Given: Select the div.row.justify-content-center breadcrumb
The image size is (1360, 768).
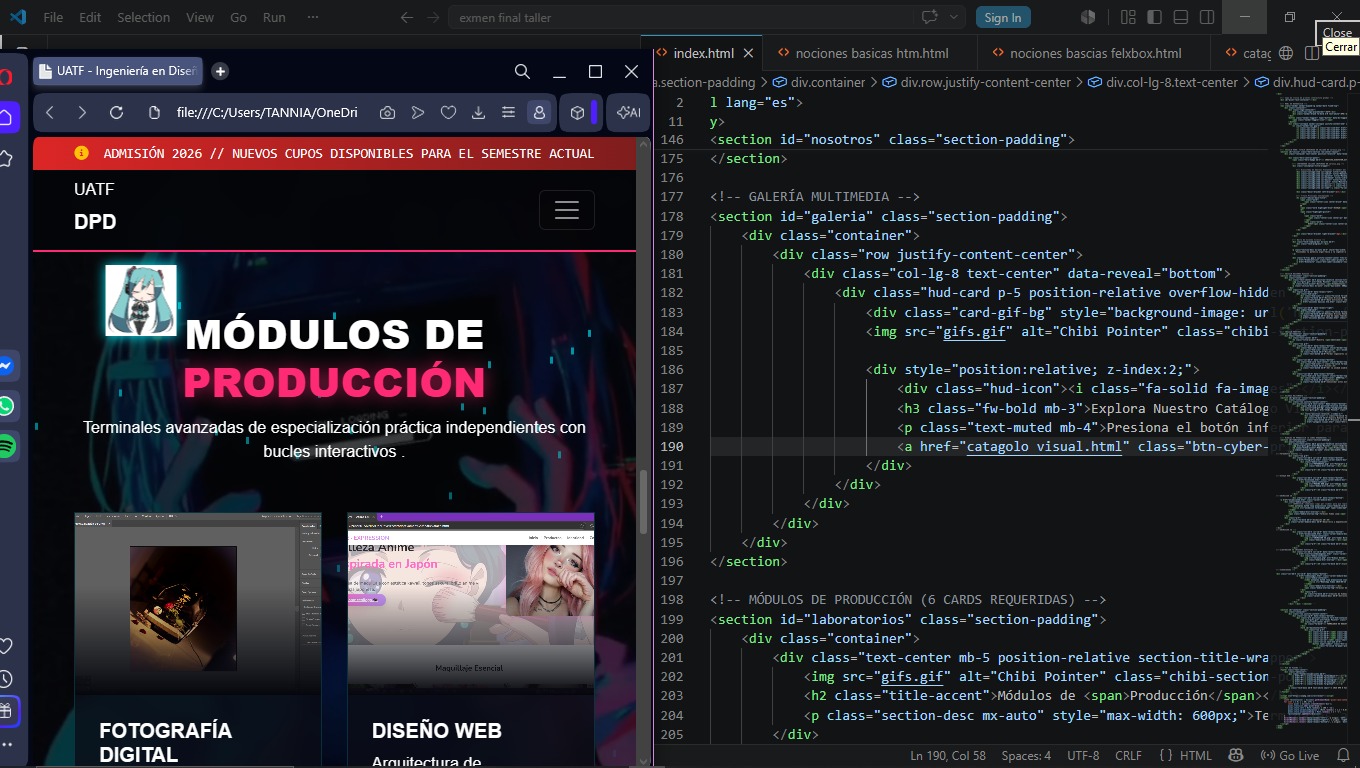Looking at the screenshot, I should pos(977,82).
